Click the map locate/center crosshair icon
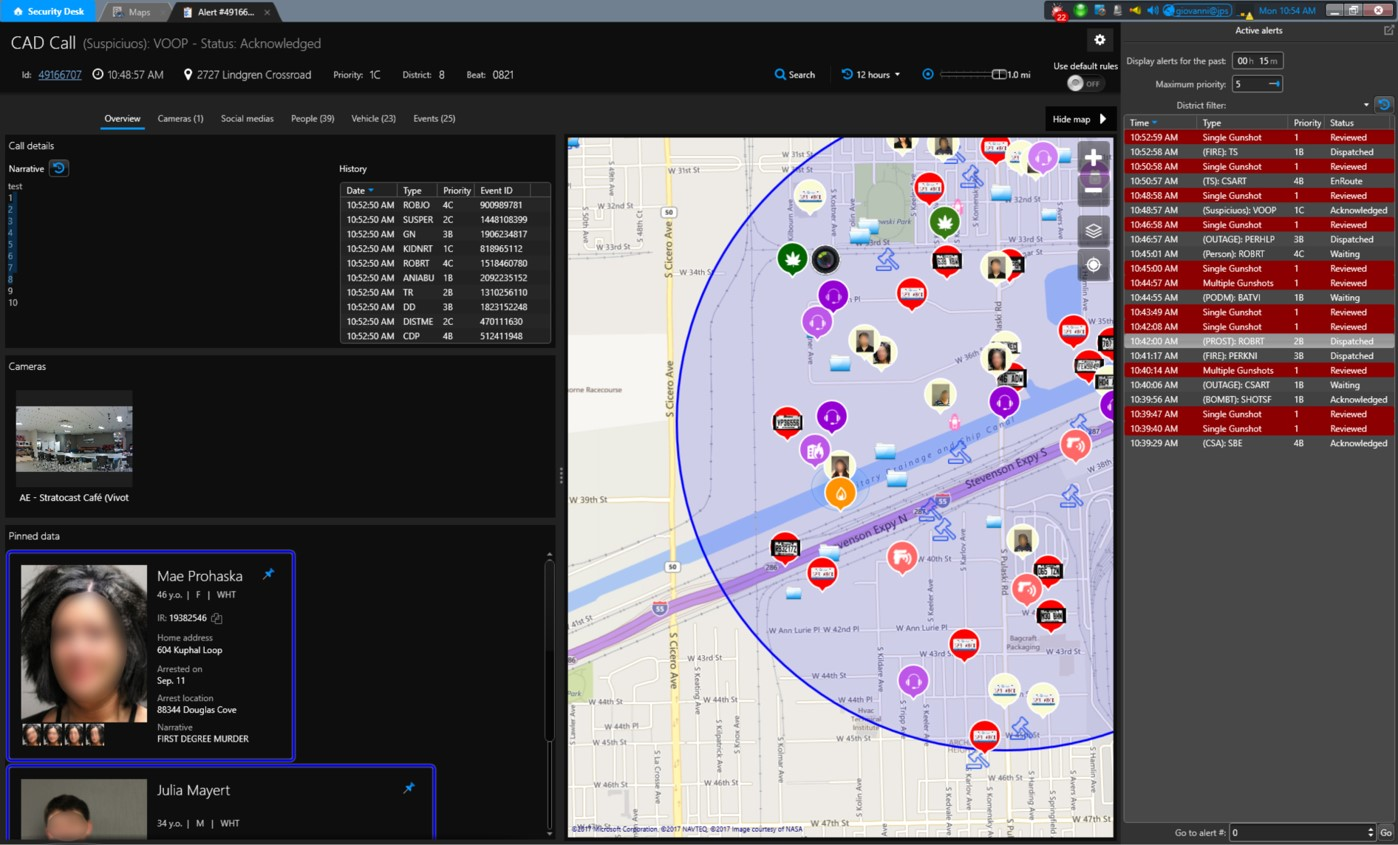Screen dimensions: 1398x845 [x=1093, y=264]
